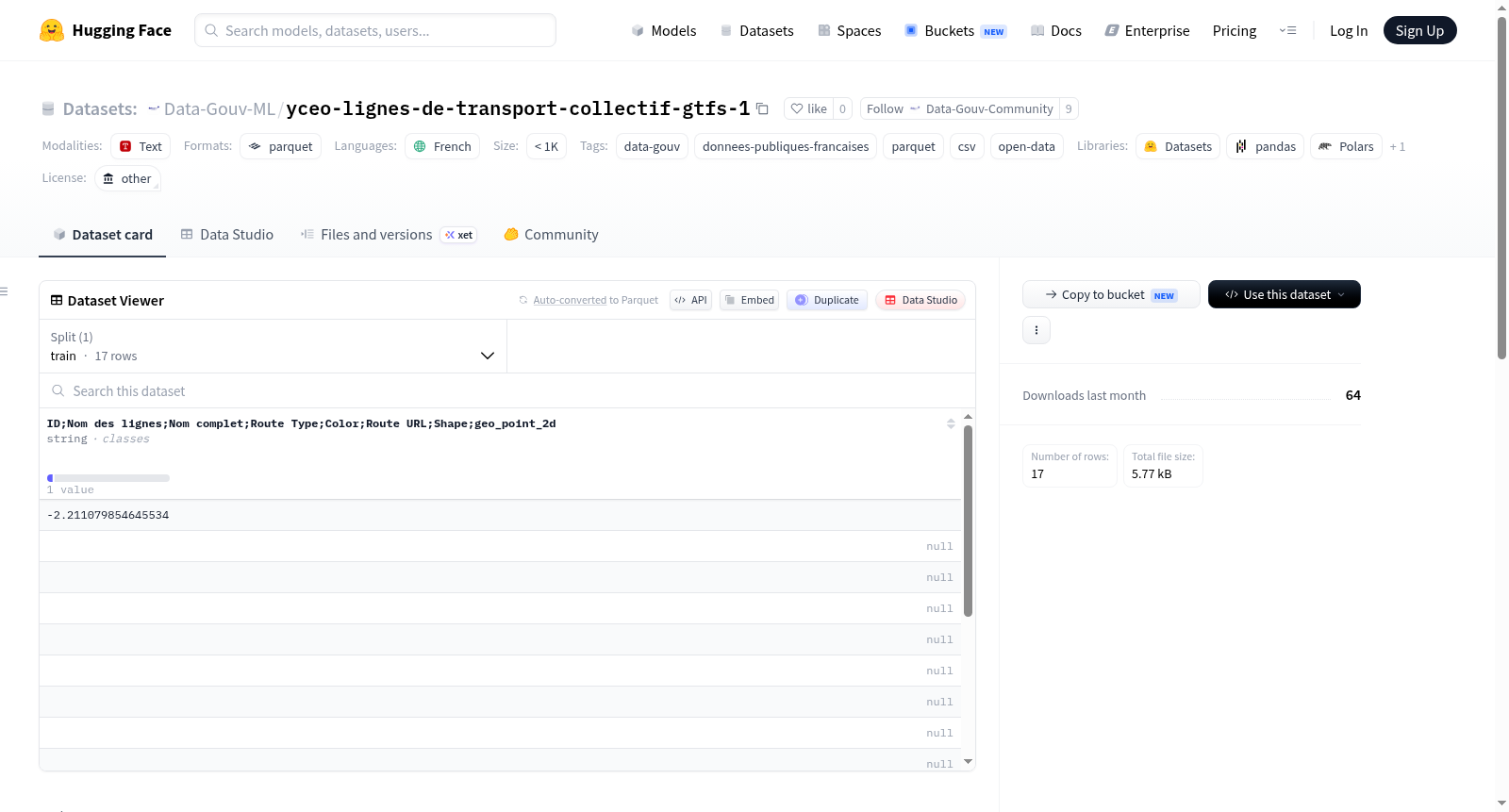This screenshot has height=812, width=1509.
Task: Open Enterprise in the top navigation
Action: coord(1147,30)
